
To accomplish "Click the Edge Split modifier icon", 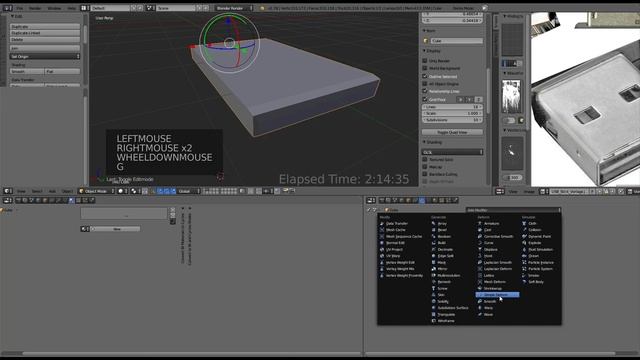I will (x=433, y=256).
